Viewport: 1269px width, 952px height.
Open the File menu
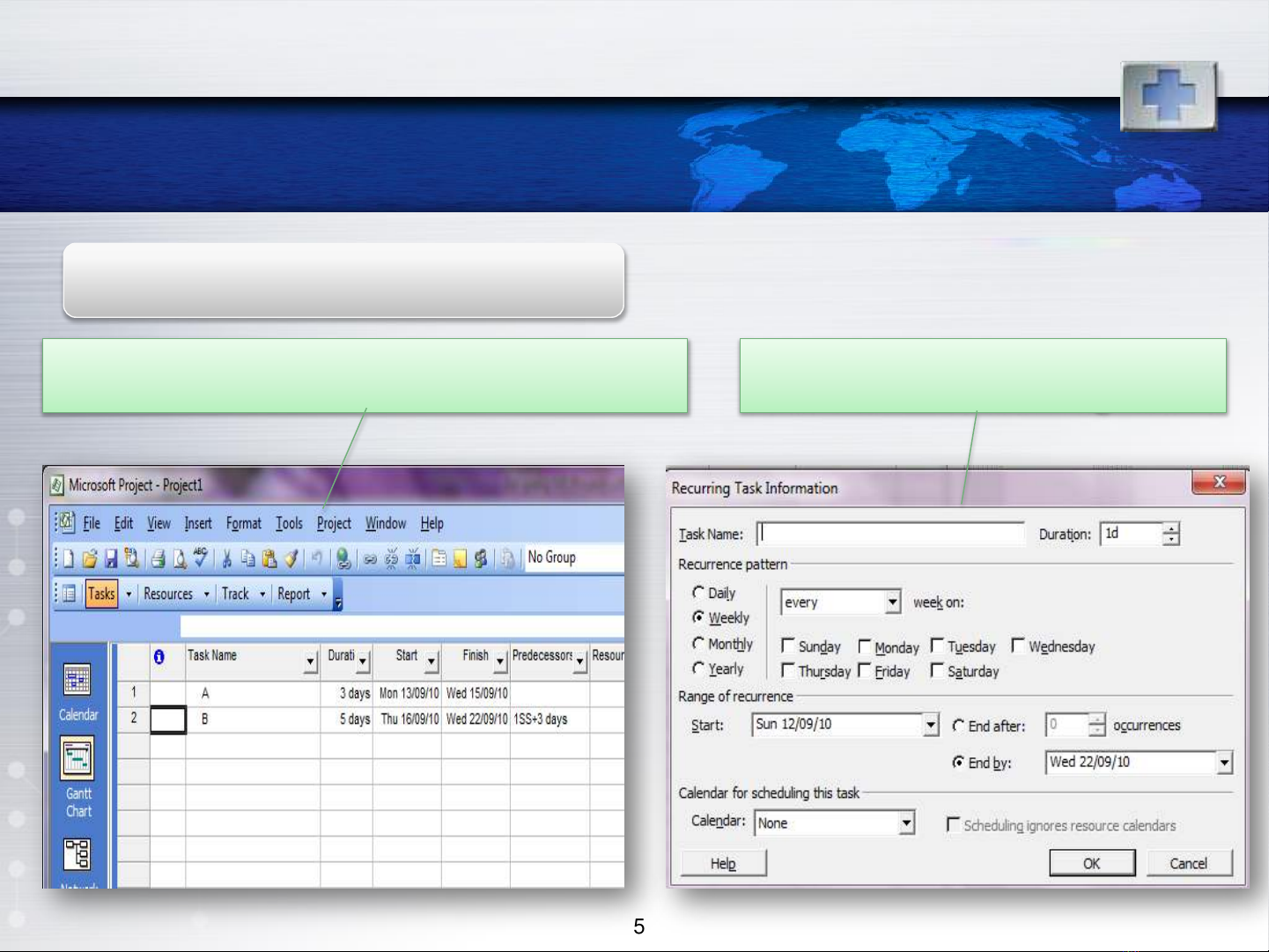tap(92, 523)
